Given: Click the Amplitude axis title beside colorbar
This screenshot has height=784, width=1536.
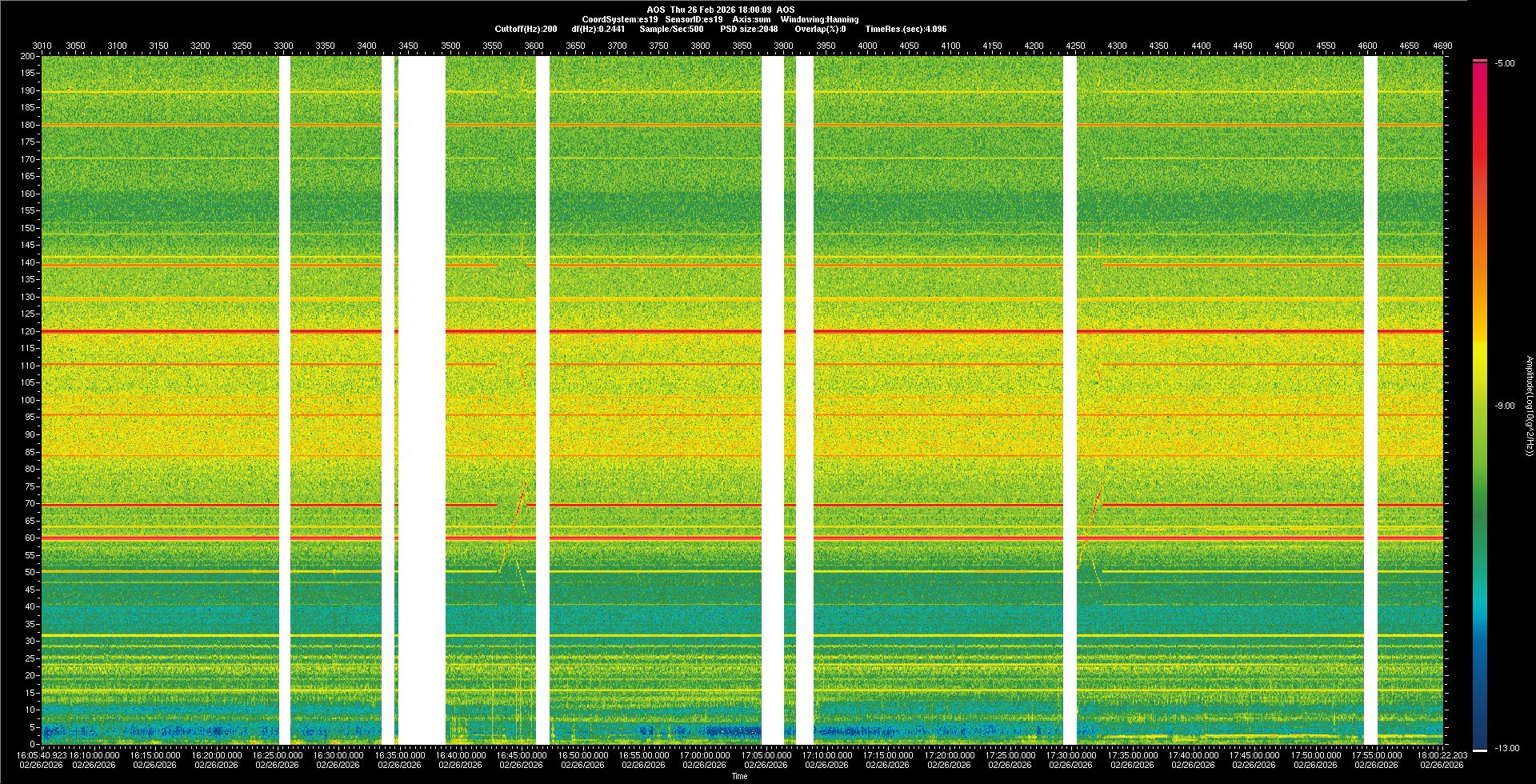Looking at the screenshot, I should (1528, 406).
